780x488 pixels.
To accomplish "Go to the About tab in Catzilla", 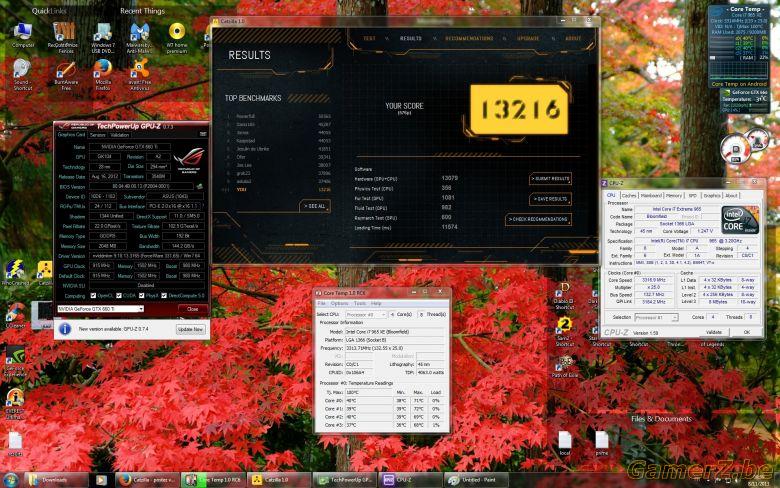I will click(573, 38).
